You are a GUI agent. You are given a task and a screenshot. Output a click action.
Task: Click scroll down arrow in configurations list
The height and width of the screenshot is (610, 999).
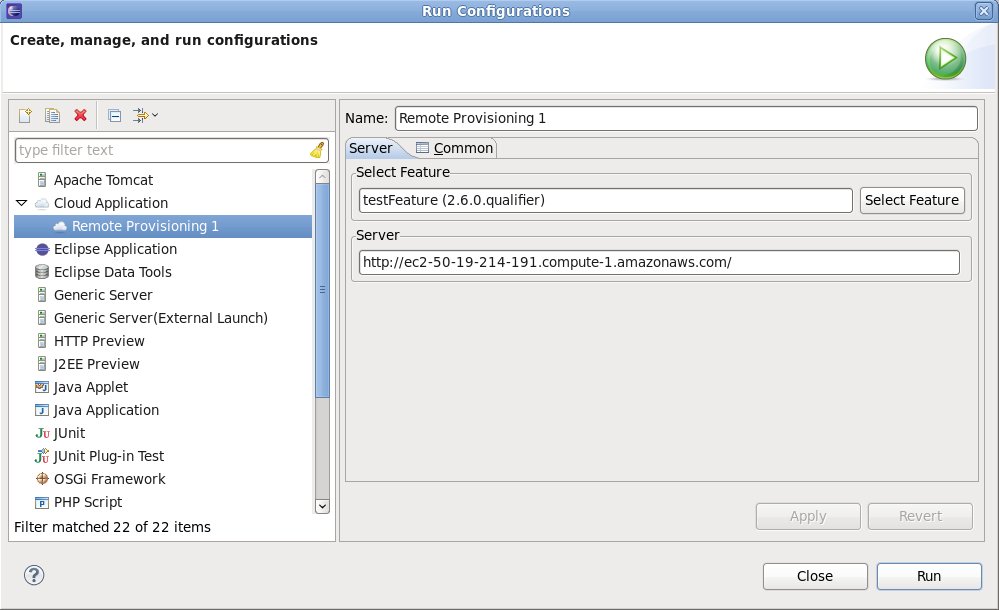(322, 506)
